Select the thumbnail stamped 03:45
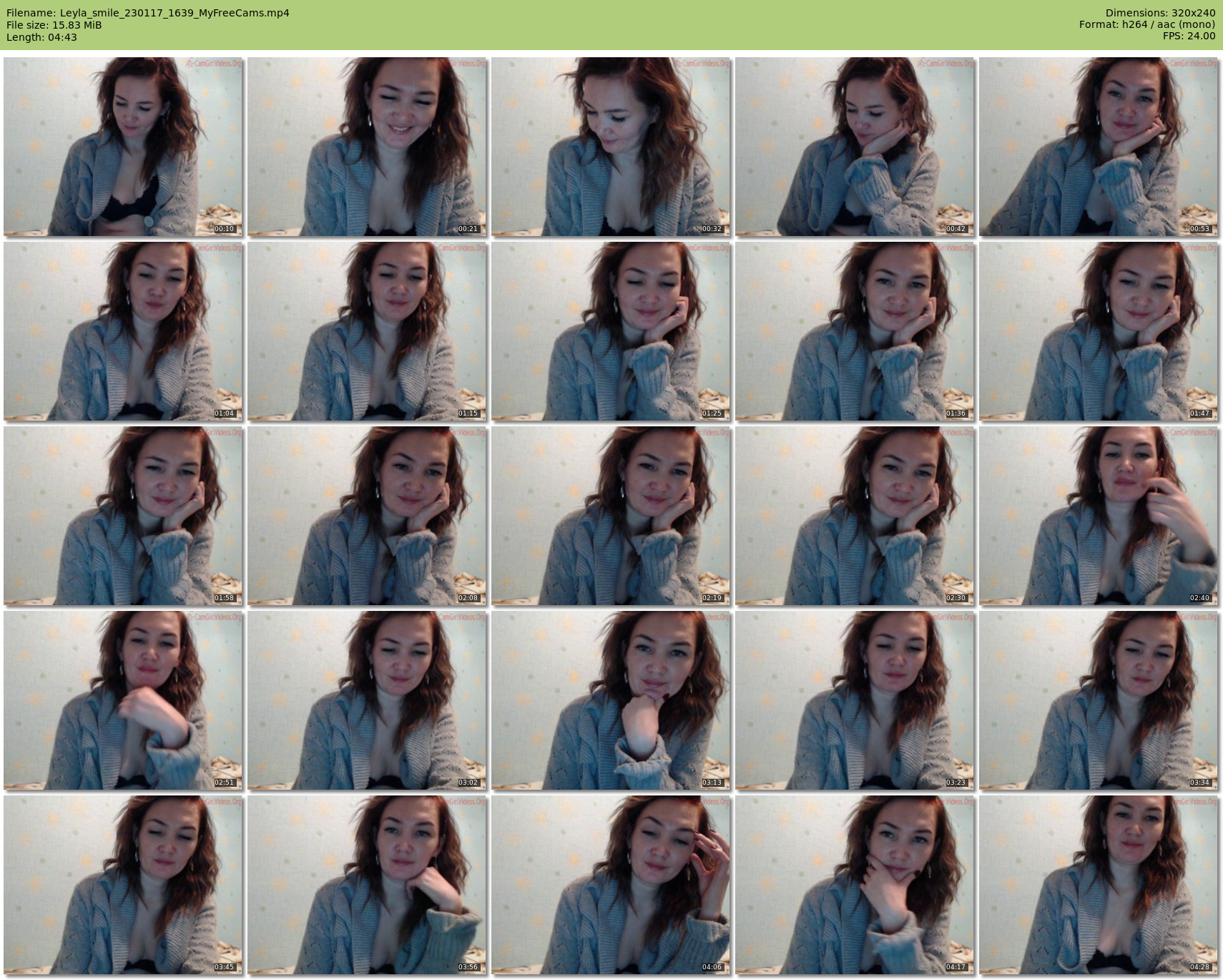1223x980 pixels. click(x=123, y=885)
